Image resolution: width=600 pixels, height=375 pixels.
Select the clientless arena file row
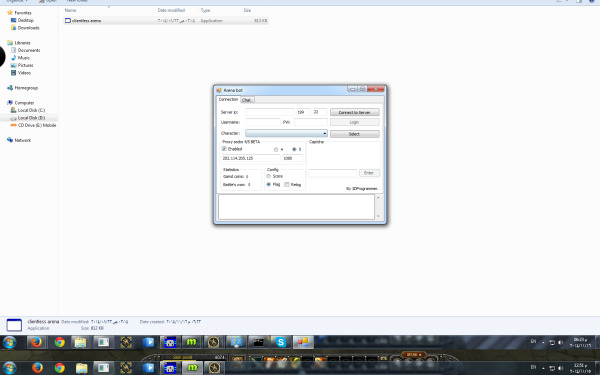coord(166,21)
